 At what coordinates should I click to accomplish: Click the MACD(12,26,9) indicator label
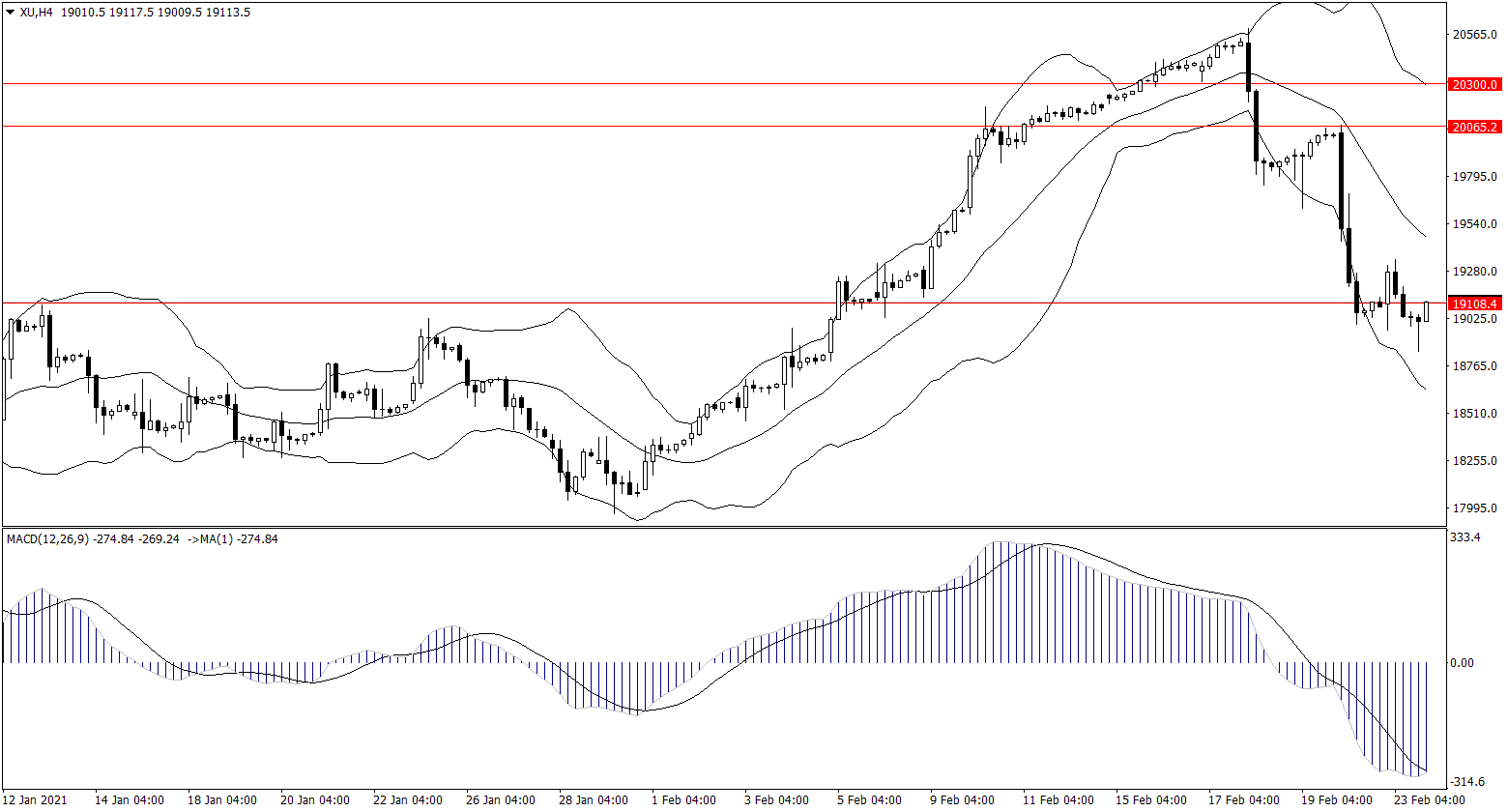click(x=53, y=538)
